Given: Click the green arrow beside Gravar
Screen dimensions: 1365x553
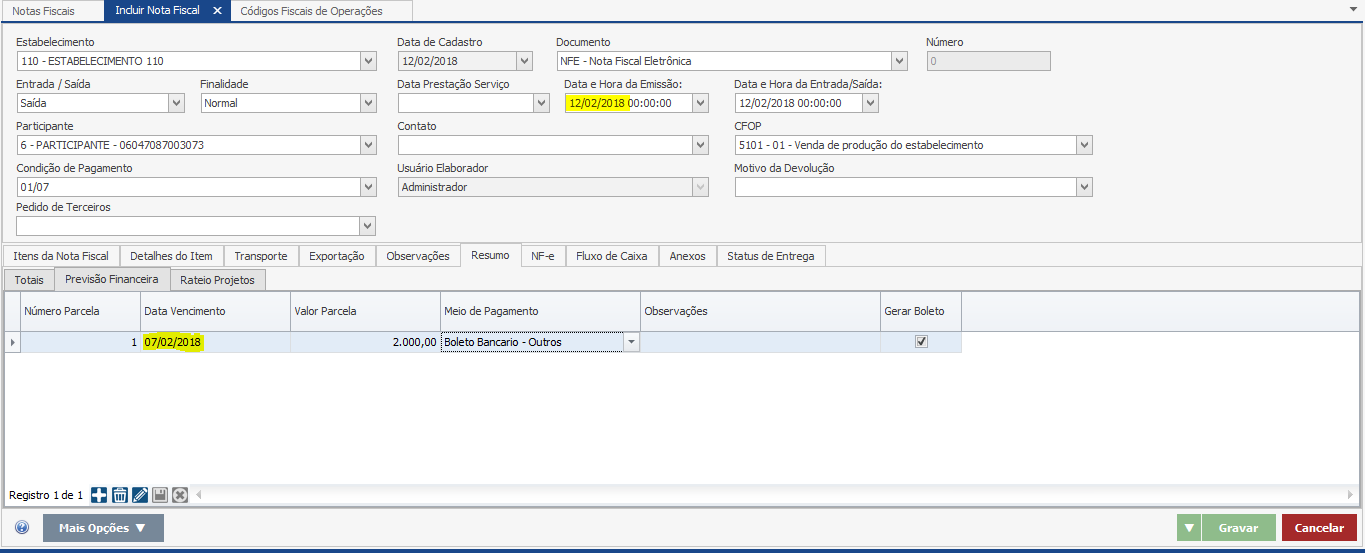Looking at the screenshot, I should (x=1188, y=528).
